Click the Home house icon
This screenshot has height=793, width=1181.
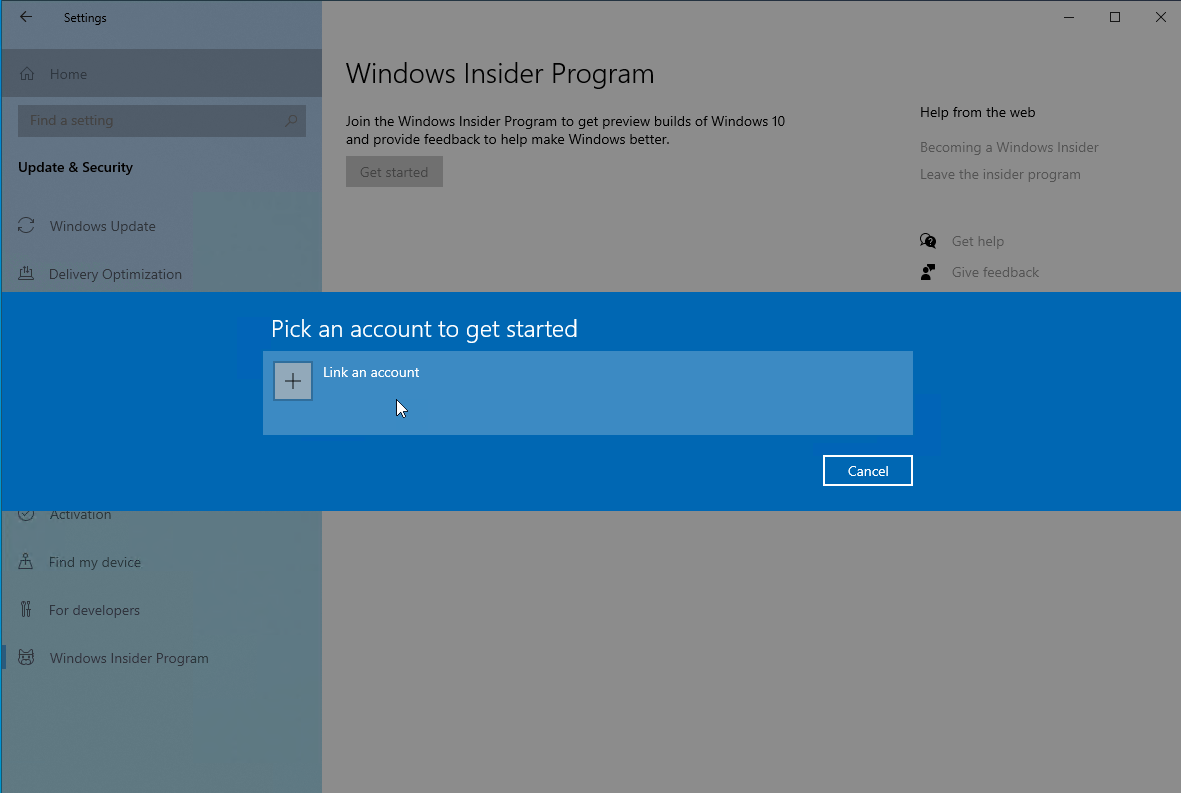coord(27,74)
